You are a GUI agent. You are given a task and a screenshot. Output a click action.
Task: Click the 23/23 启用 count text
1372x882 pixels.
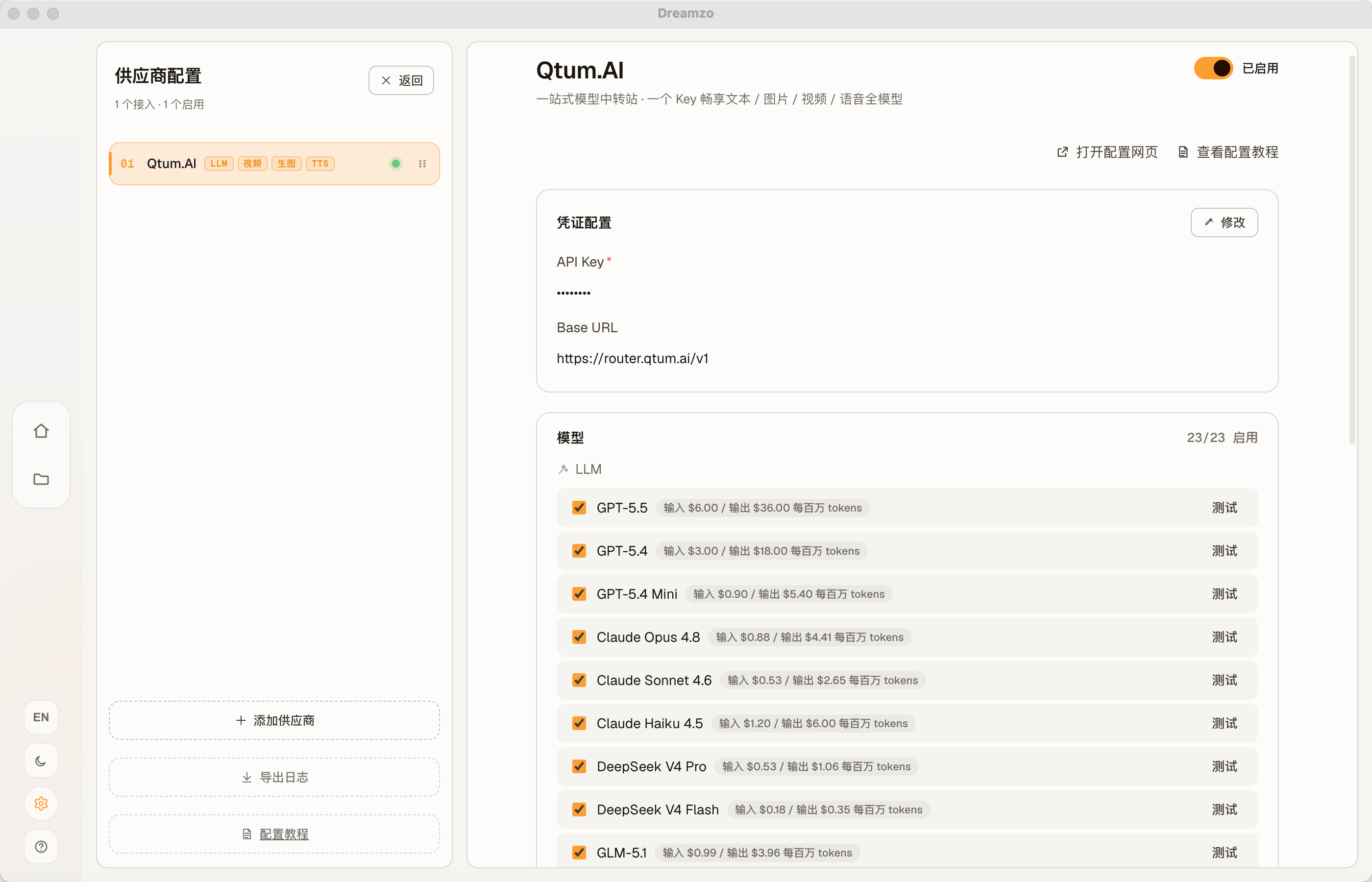click(x=1222, y=438)
